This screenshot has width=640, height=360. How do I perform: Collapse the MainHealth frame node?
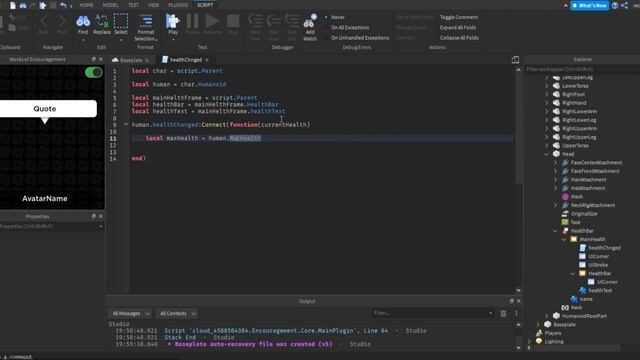[x=564, y=240]
